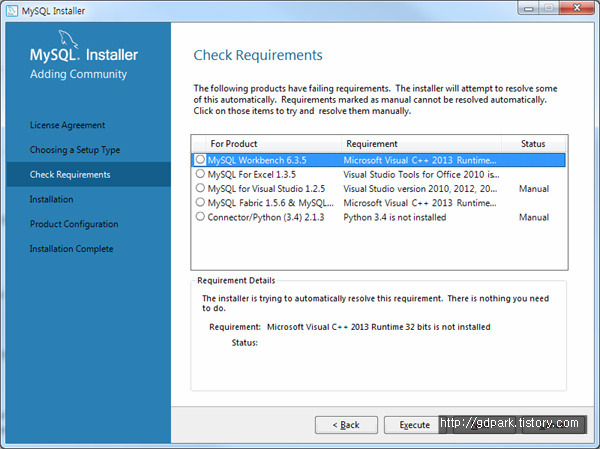Select the Connector/Python (3.4) 2.1.3 radio button
600x449 pixels.
(200, 216)
